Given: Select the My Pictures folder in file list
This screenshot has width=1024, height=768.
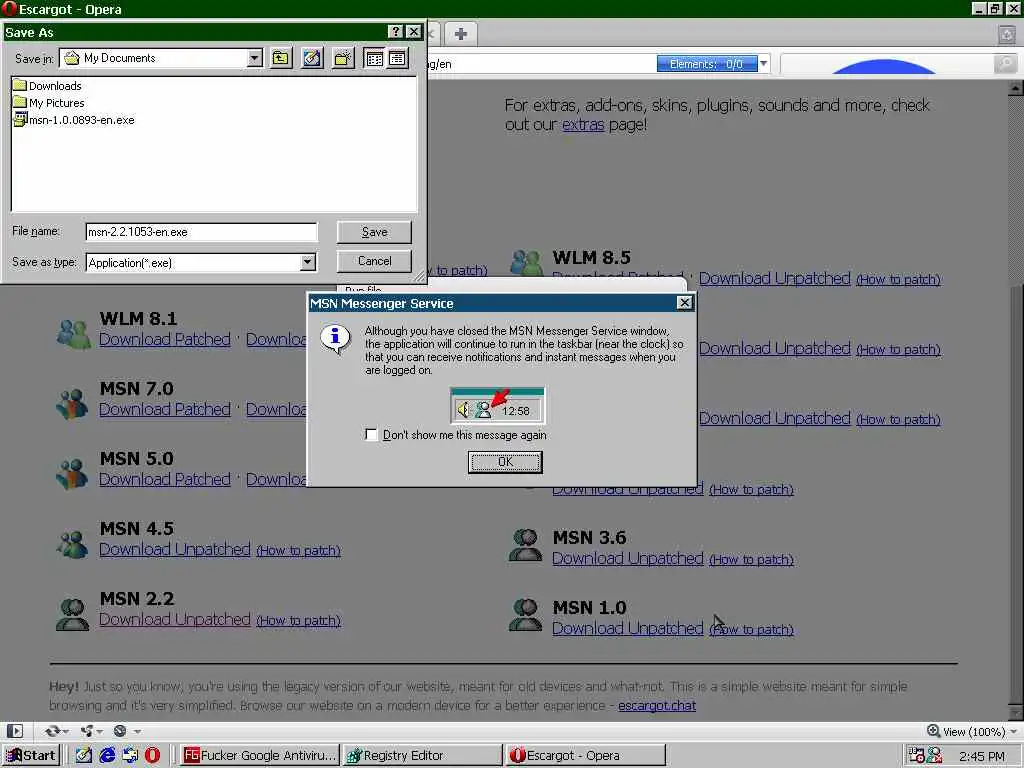Looking at the screenshot, I should click(x=49, y=103).
